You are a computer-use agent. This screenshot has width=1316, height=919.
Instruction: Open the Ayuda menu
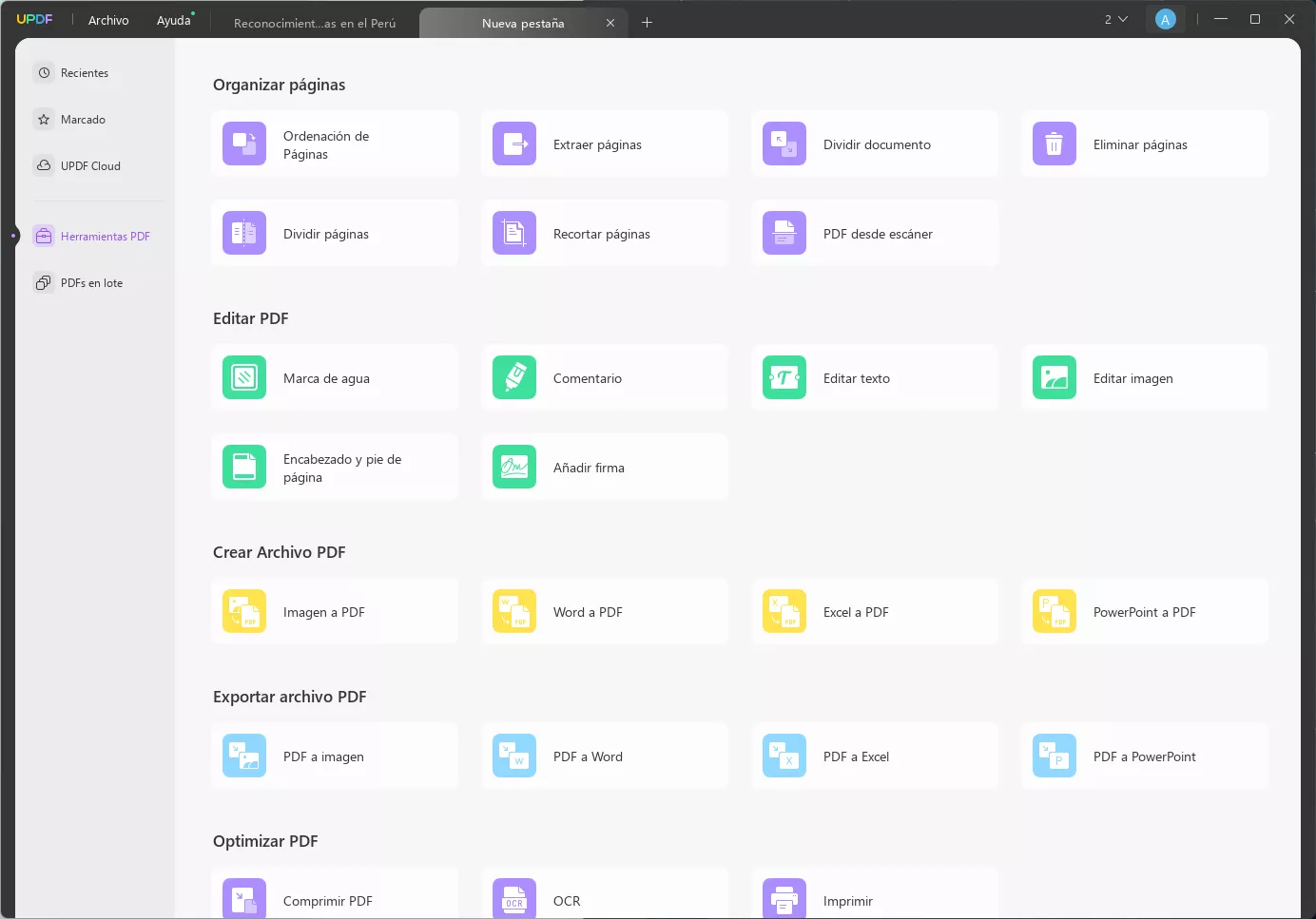[x=174, y=20]
